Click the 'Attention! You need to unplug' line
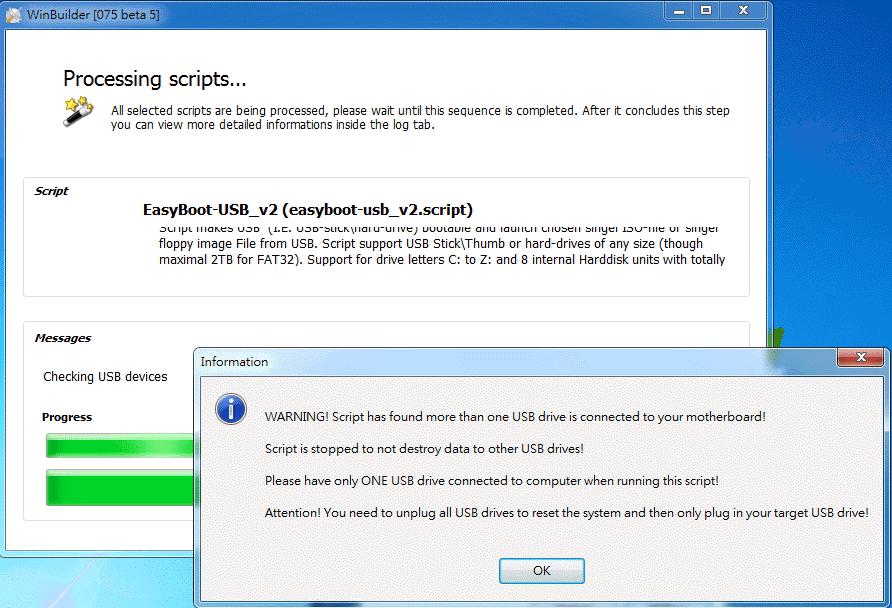 pyautogui.click(x=567, y=512)
